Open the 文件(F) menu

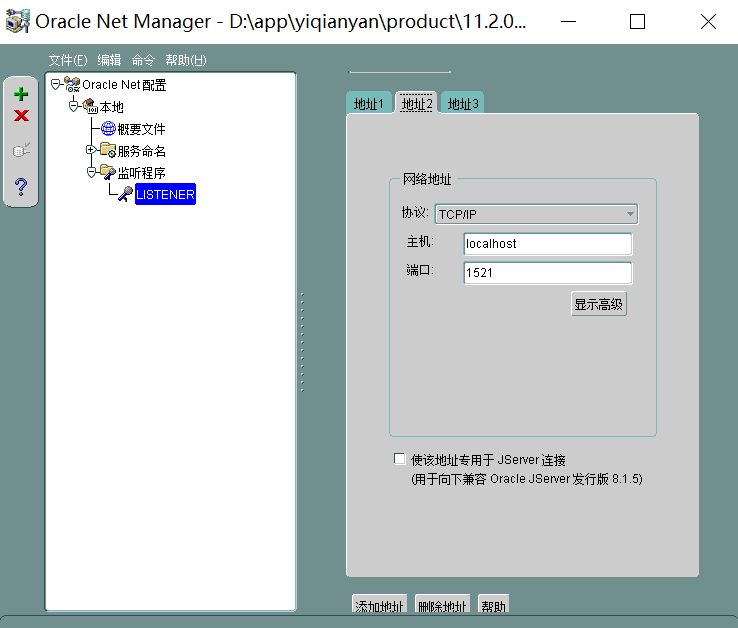coord(68,60)
